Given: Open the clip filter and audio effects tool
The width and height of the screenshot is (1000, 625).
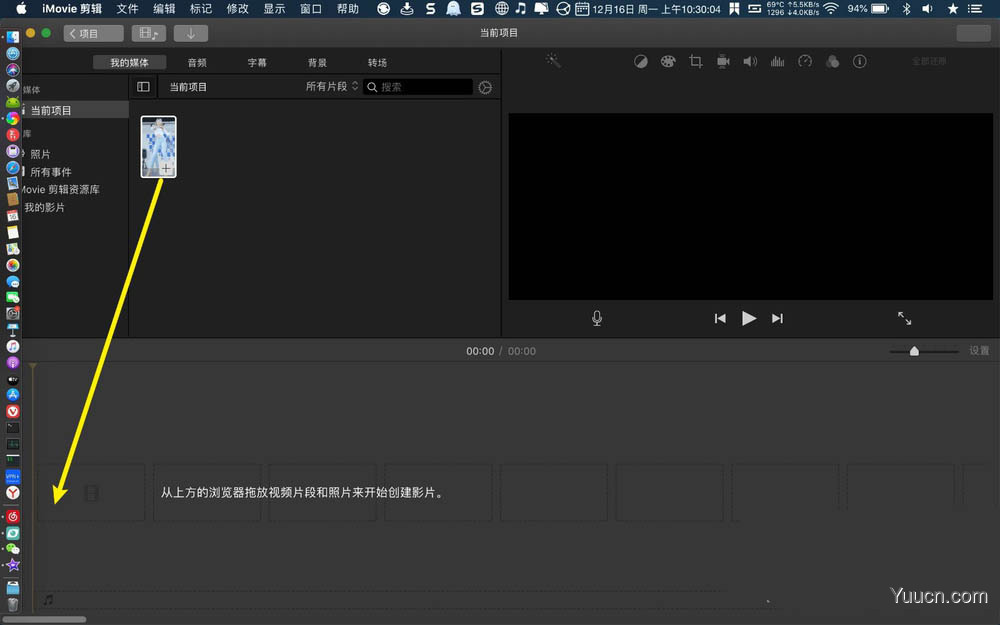Looking at the screenshot, I should tap(832, 61).
